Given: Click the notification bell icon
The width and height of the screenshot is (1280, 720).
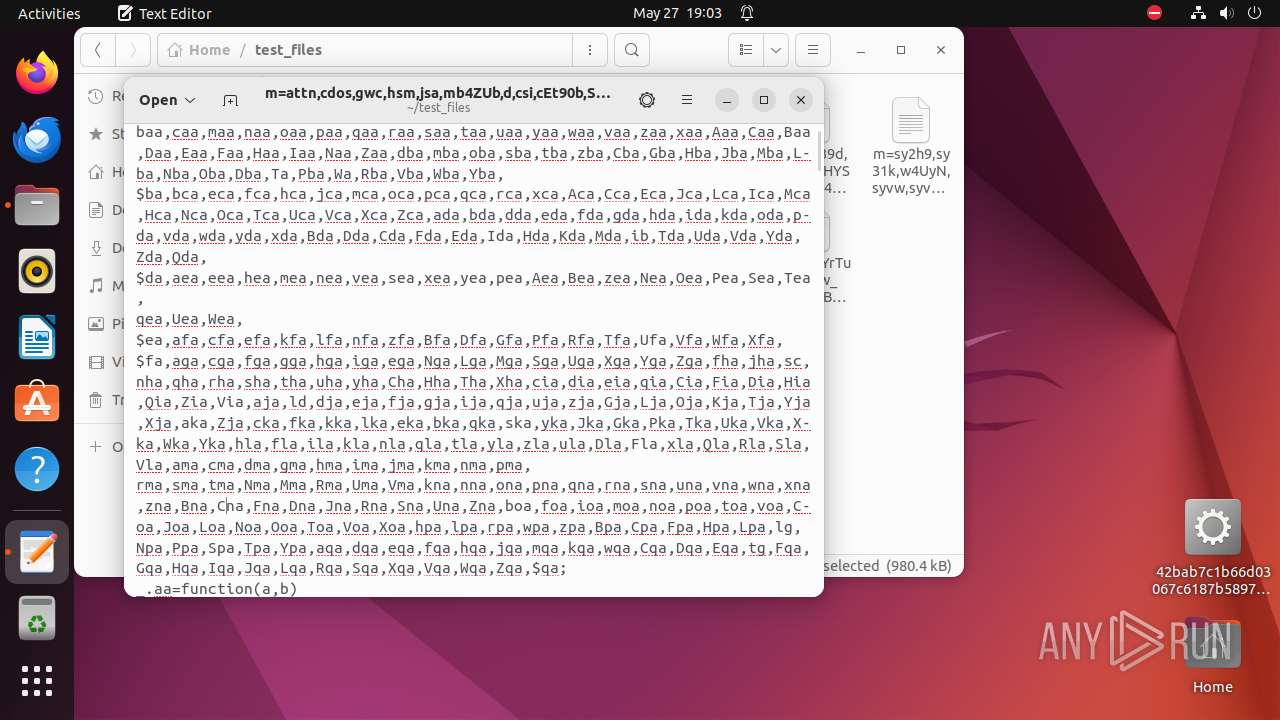Looking at the screenshot, I should pos(747,13).
